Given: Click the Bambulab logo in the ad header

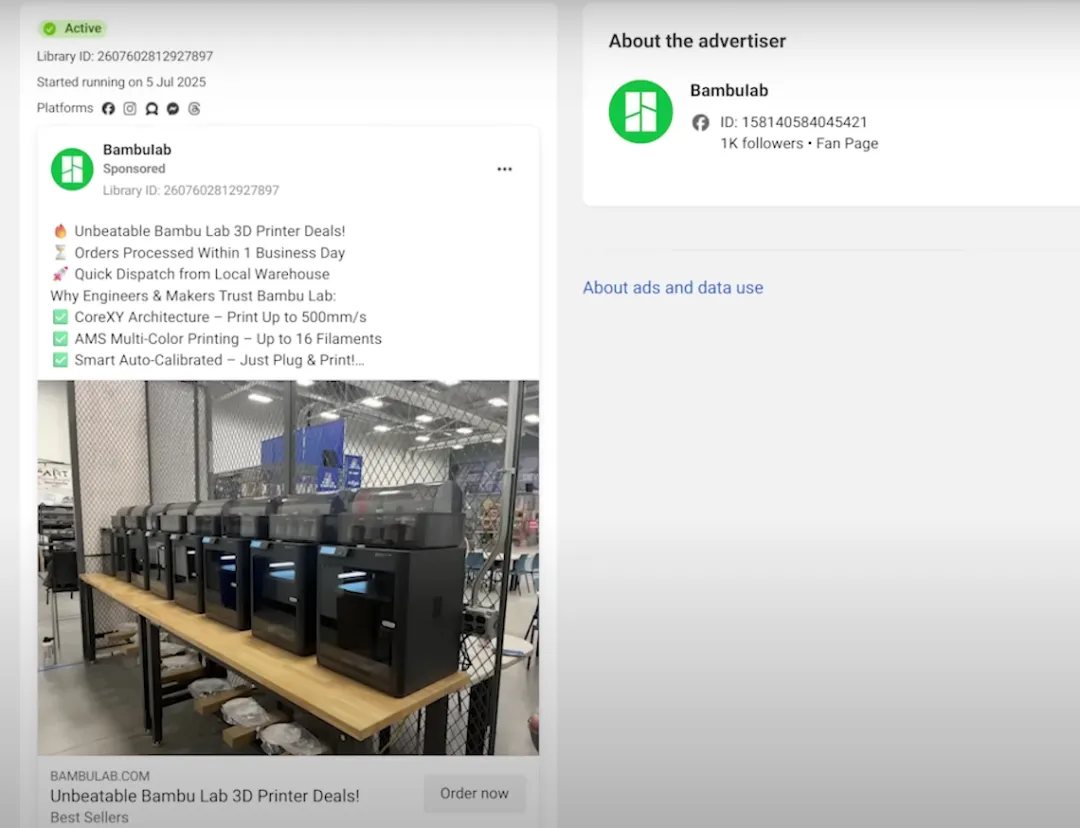Looking at the screenshot, I should point(72,169).
